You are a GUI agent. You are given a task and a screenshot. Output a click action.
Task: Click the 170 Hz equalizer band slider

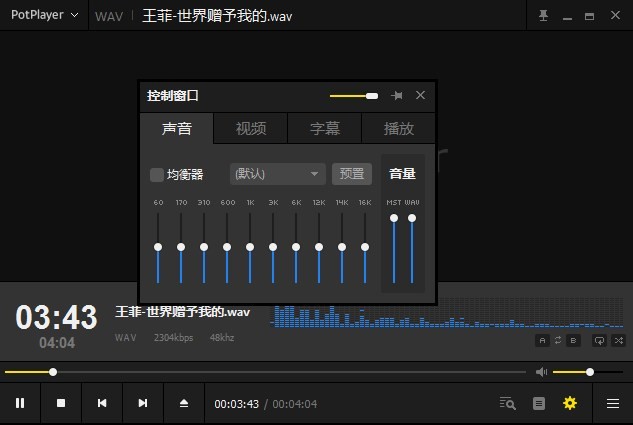(x=181, y=247)
